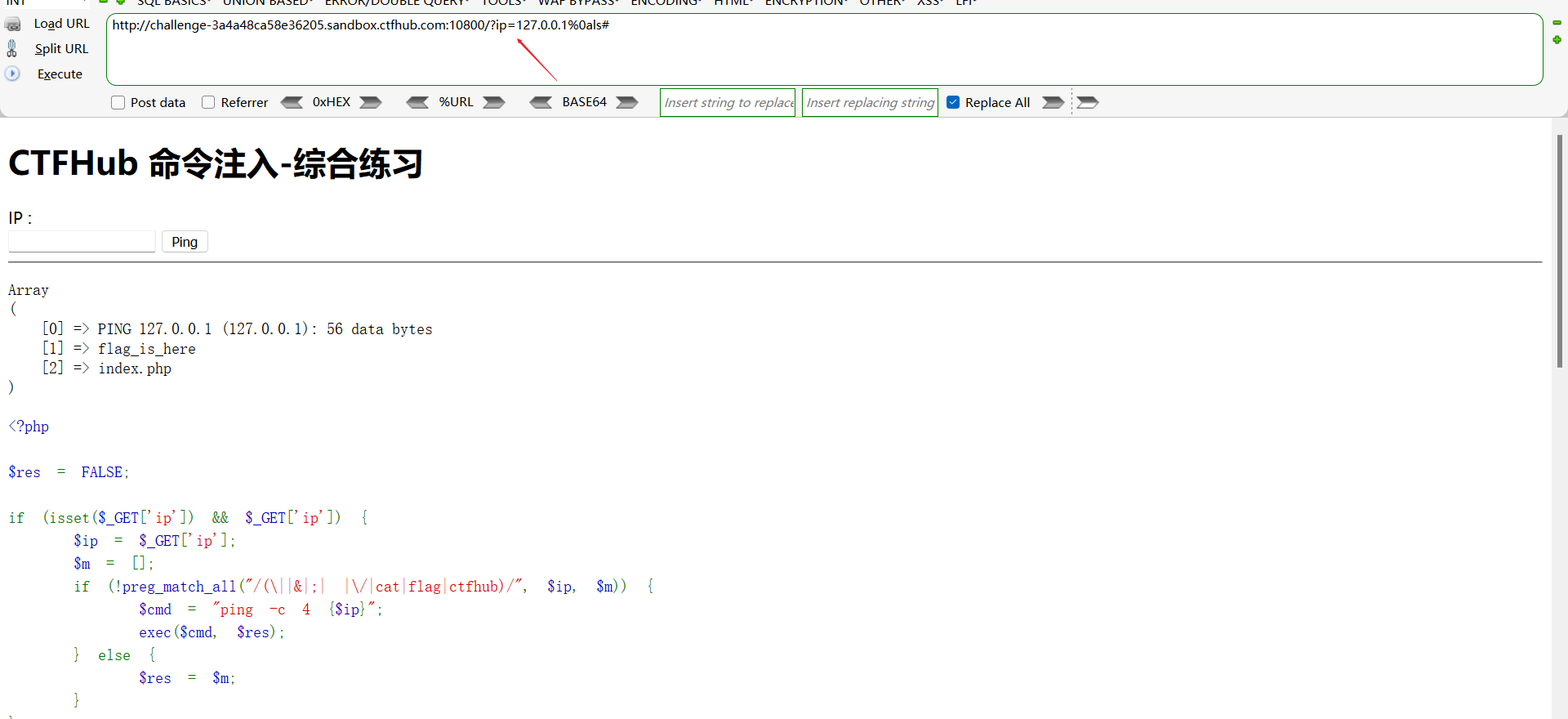Click the word 'Array' in output
The height and width of the screenshot is (719, 1568).
(x=29, y=290)
